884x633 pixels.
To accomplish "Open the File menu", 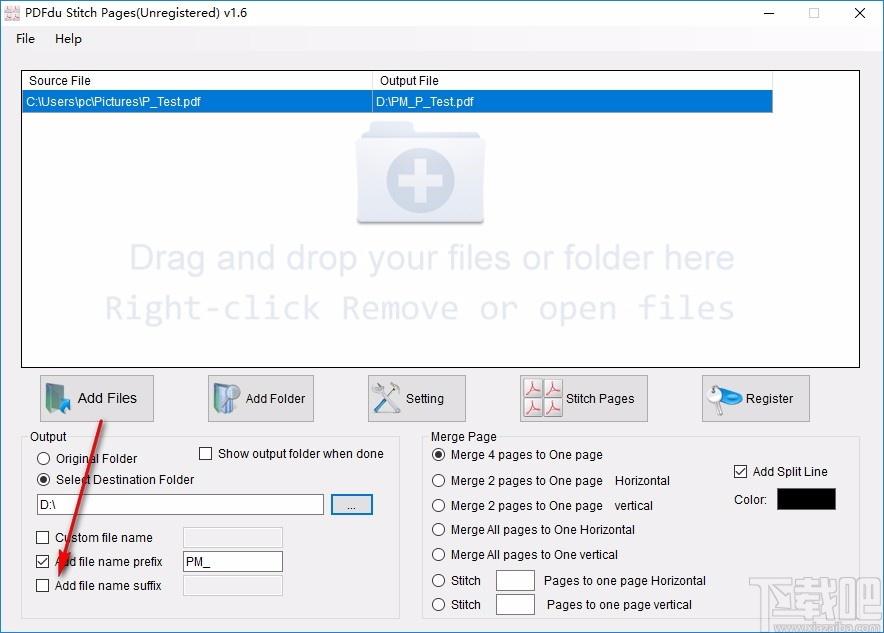I will [25, 39].
